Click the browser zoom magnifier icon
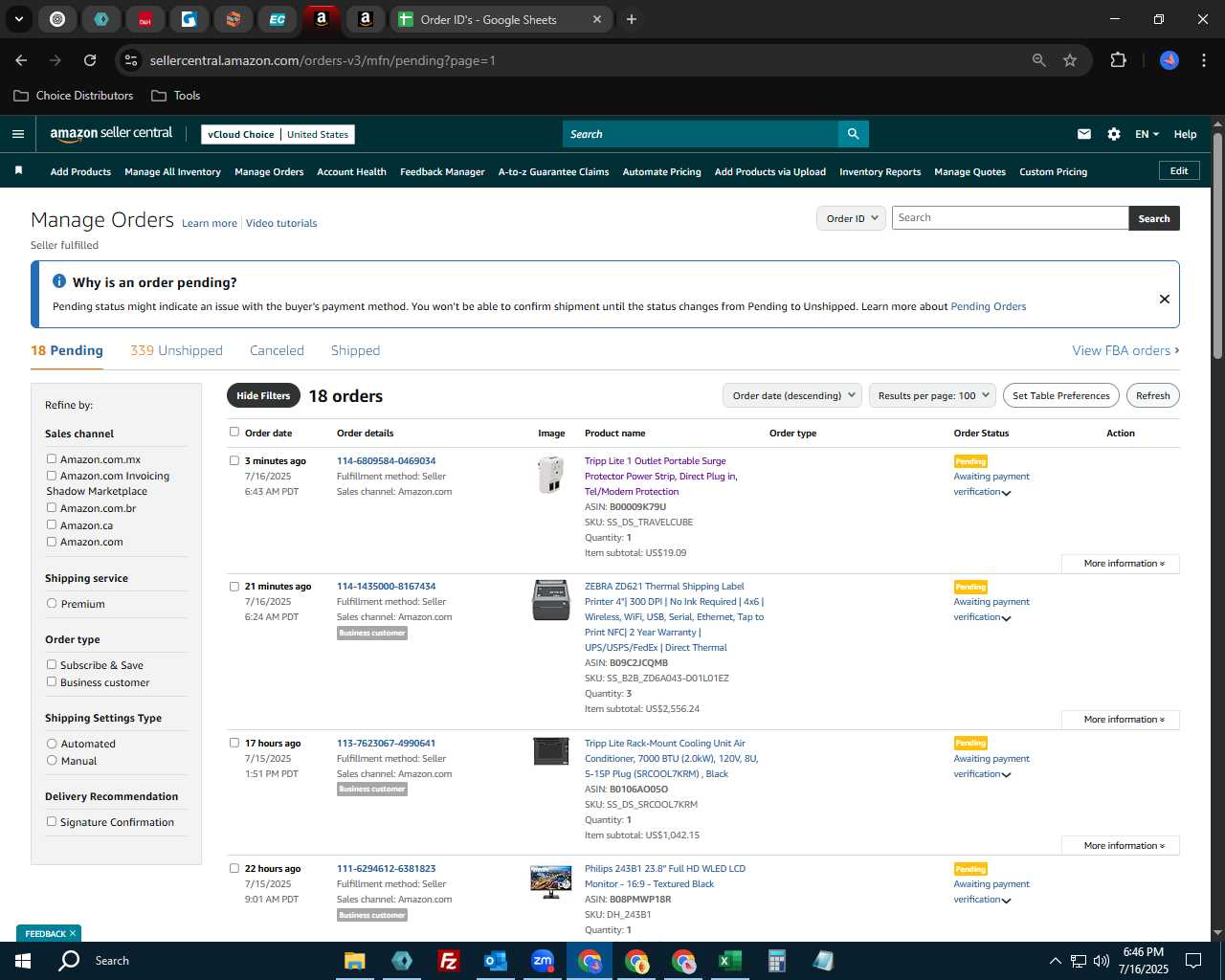Viewport: 1225px width, 980px height. (1039, 60)
